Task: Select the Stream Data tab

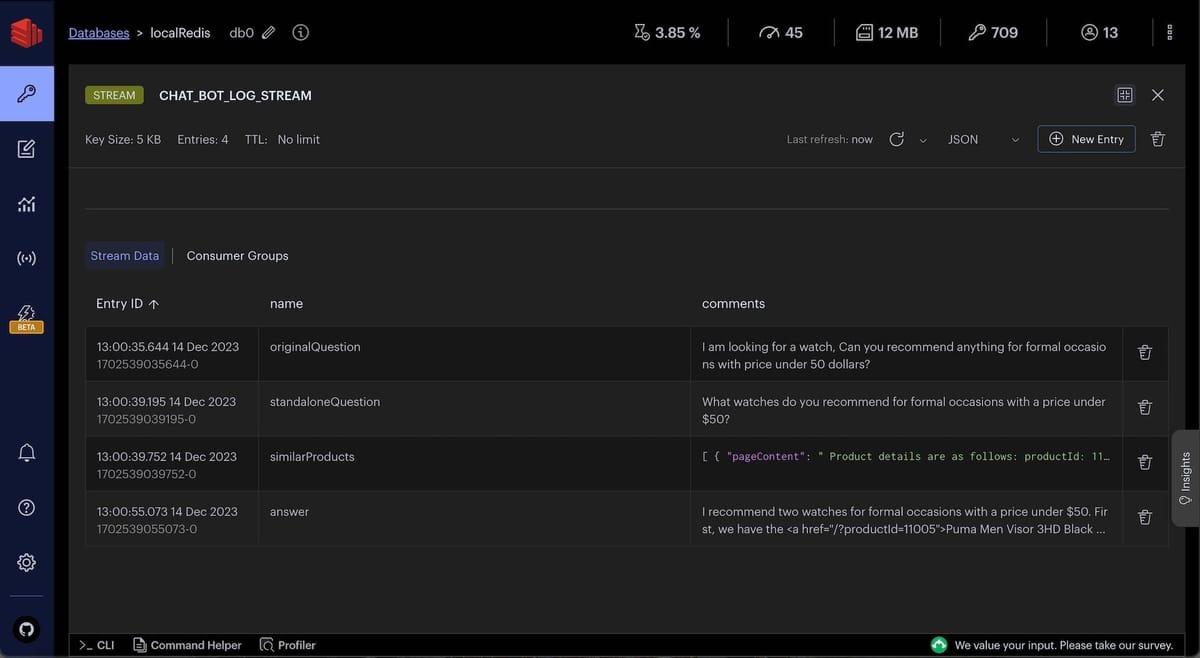Action: (x=124, y=256)
